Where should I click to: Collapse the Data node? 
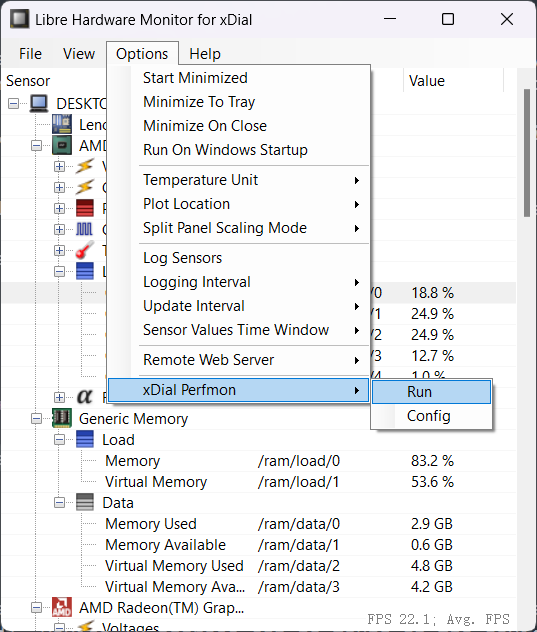(x=59, y=503)
